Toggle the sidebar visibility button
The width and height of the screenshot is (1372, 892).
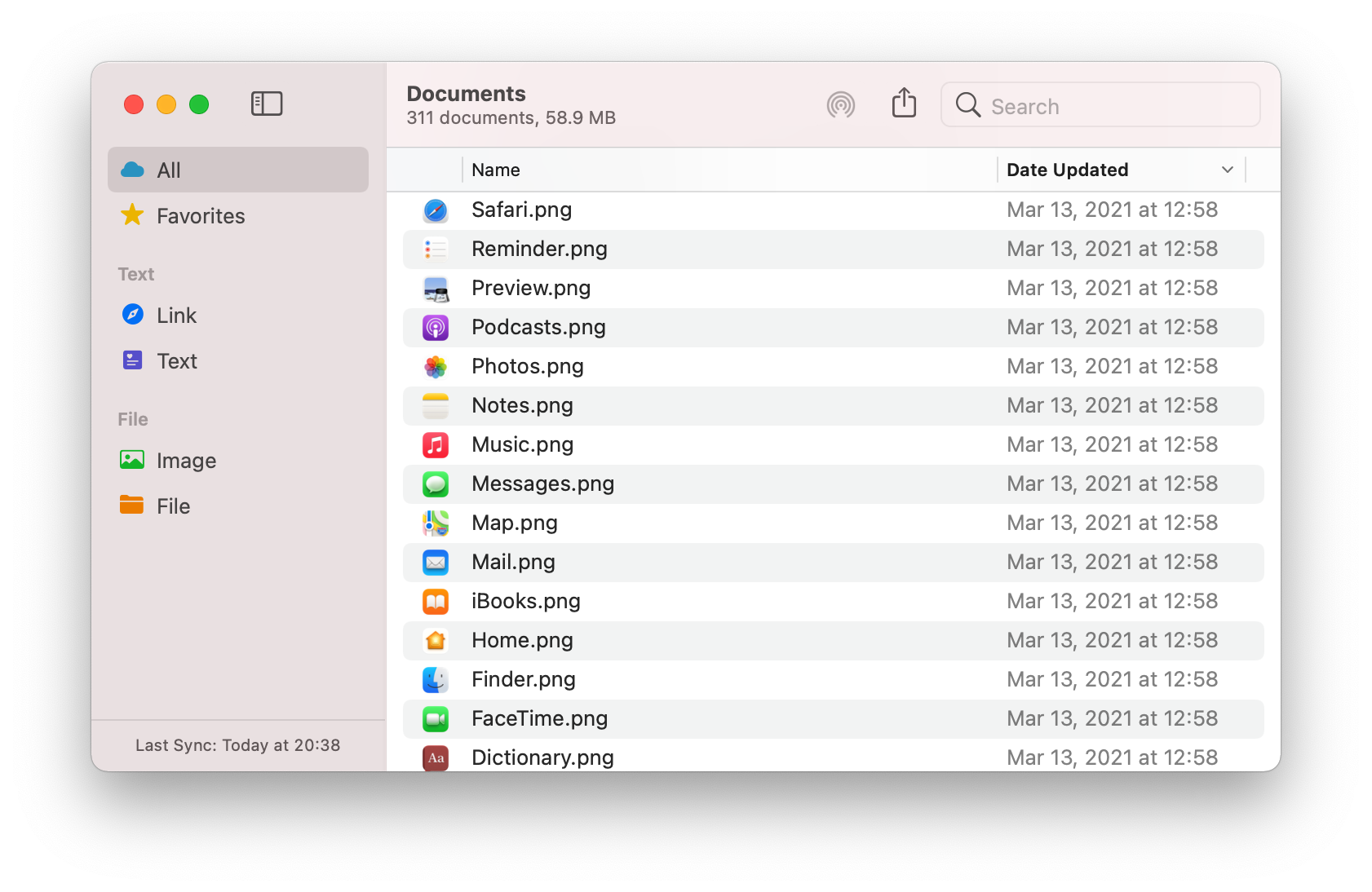click(x=267, y=104)
